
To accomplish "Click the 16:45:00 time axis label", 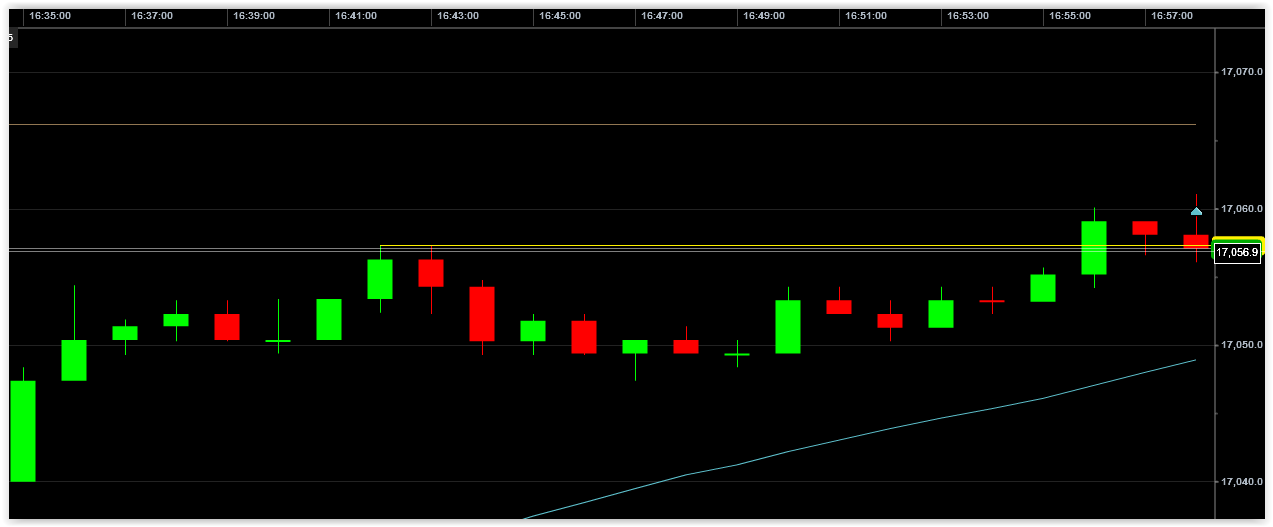I will click(x=559, y=16).
